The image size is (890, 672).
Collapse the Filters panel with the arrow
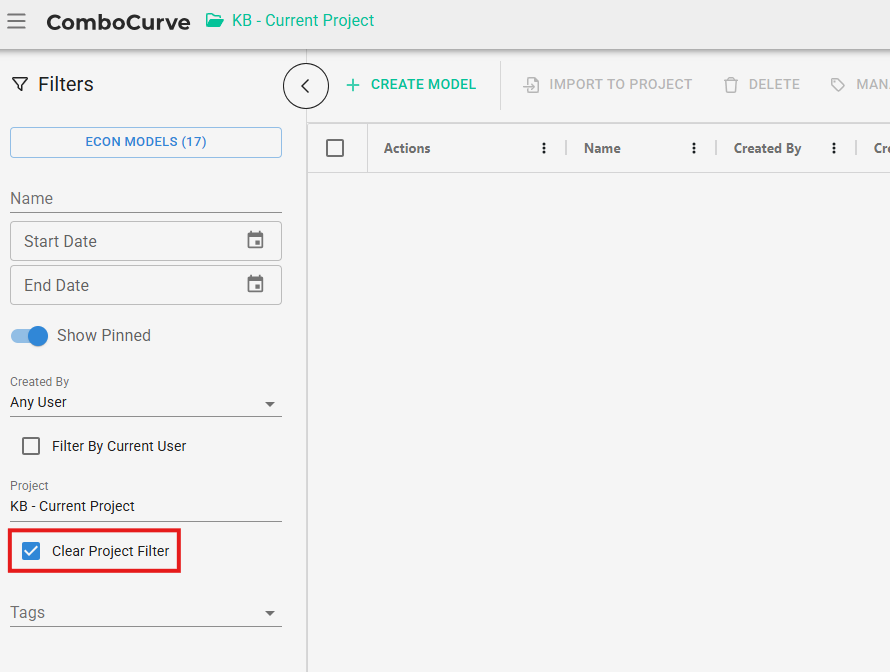pos(306,86)
